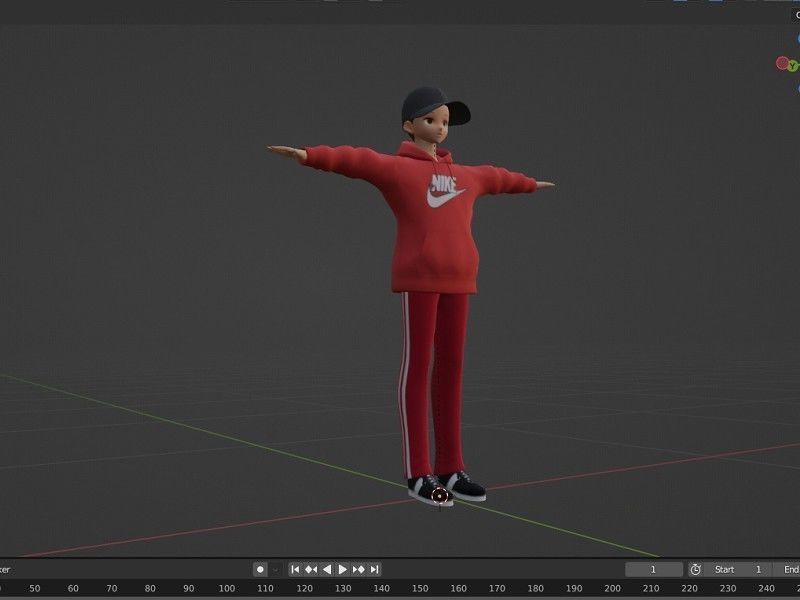Viewport: 800px width, 600px height.
Task: Jump to the timeline end frame
Action: [x=374, y=569]
